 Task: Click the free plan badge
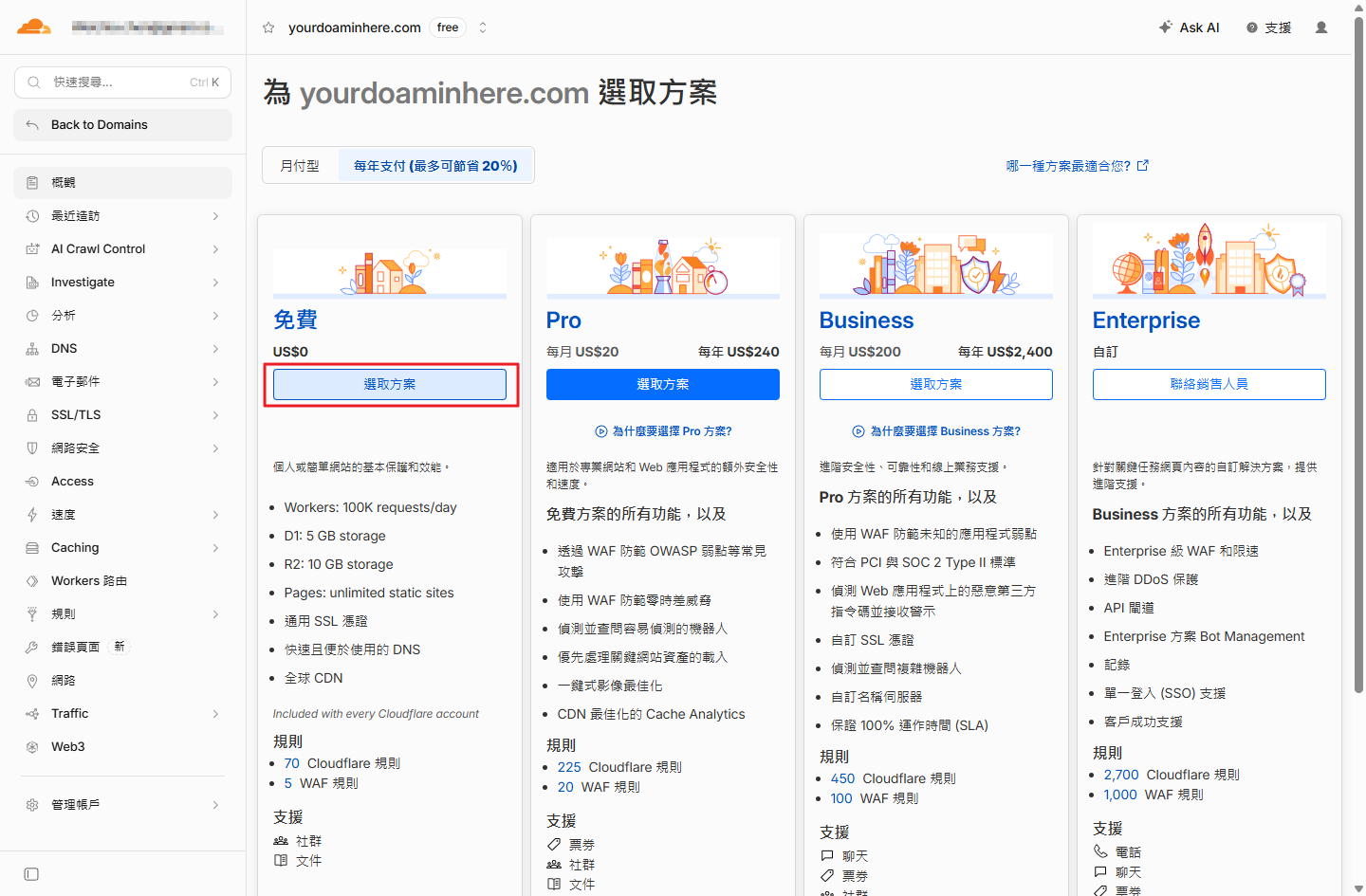coord(448,27)
